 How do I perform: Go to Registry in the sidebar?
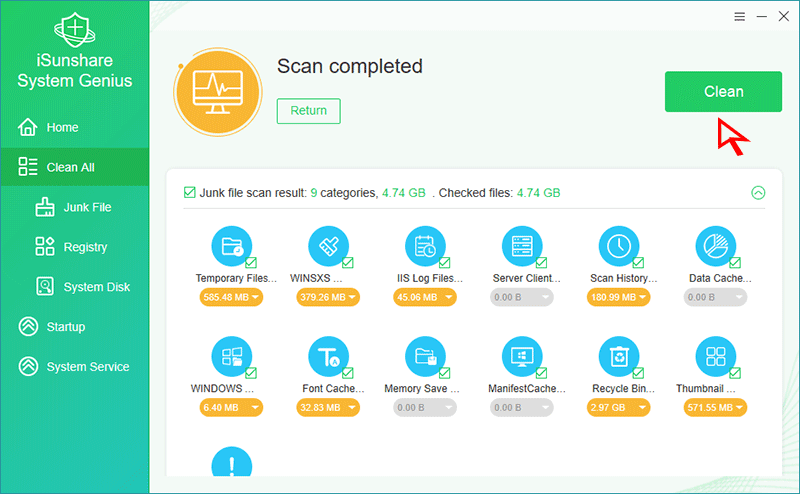85,247
